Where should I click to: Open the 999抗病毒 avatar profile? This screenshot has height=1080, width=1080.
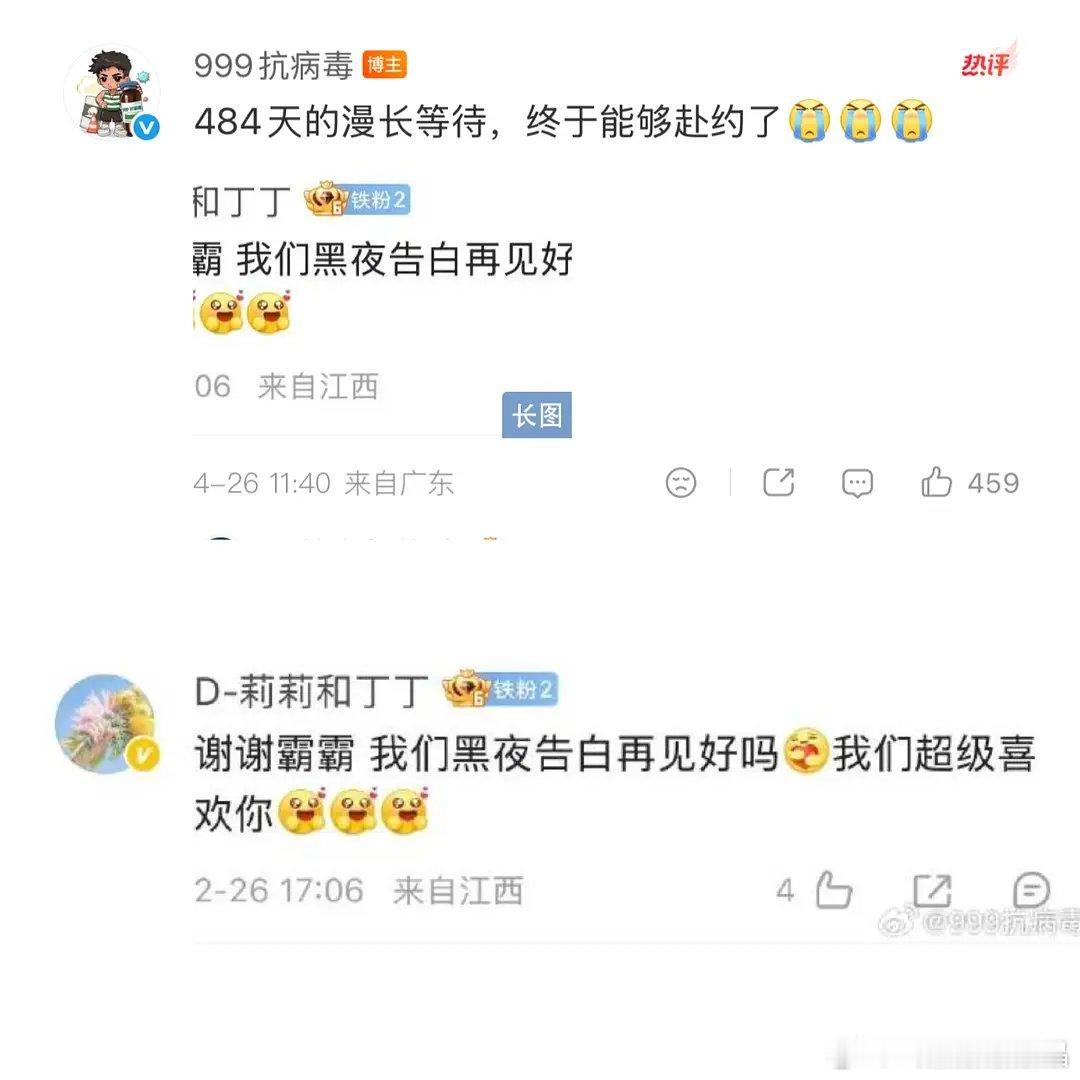[112, 92]
